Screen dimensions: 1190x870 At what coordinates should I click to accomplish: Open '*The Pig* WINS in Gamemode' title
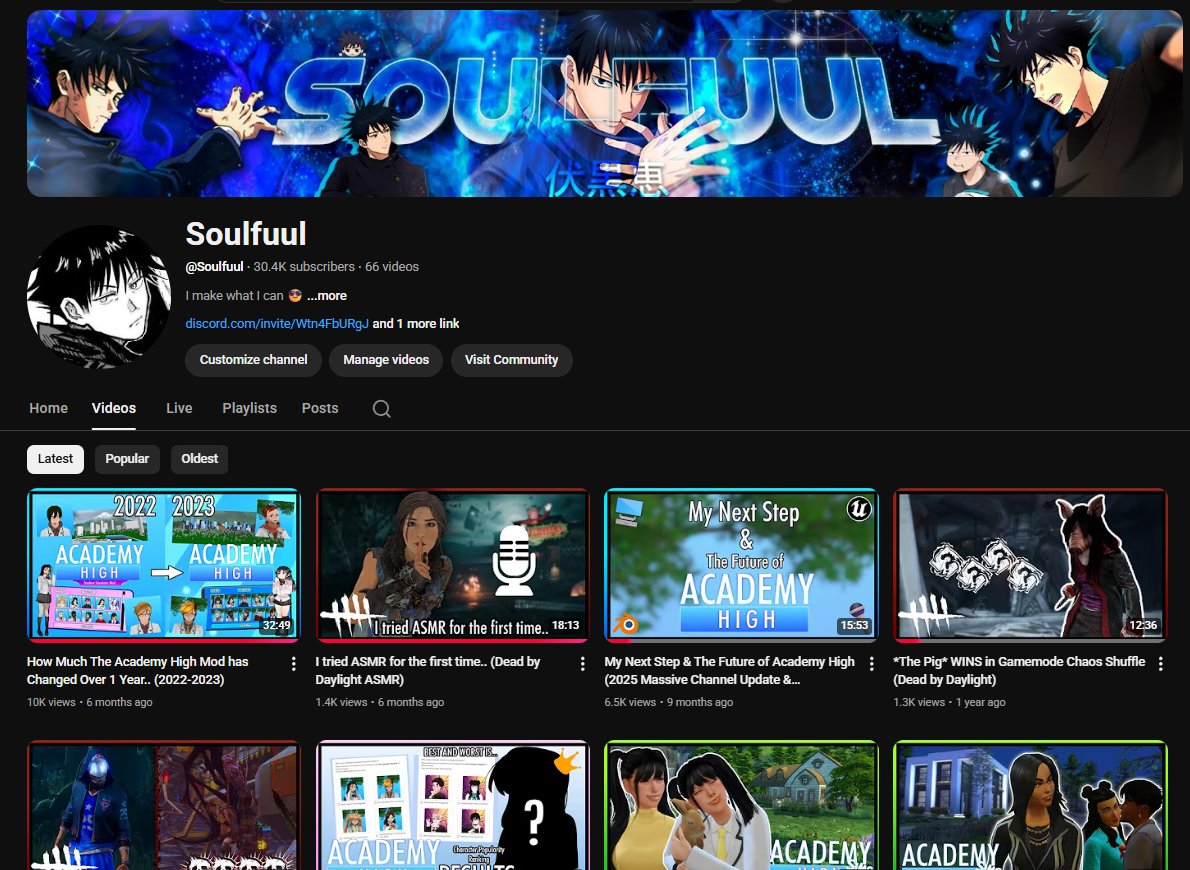(x=1019, y=671)
